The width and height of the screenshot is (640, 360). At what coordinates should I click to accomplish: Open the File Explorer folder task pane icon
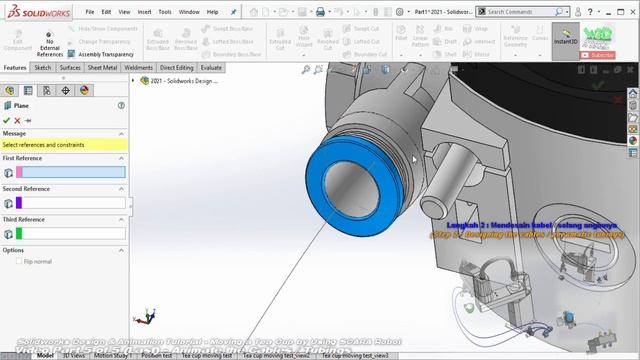coord(633,118)
